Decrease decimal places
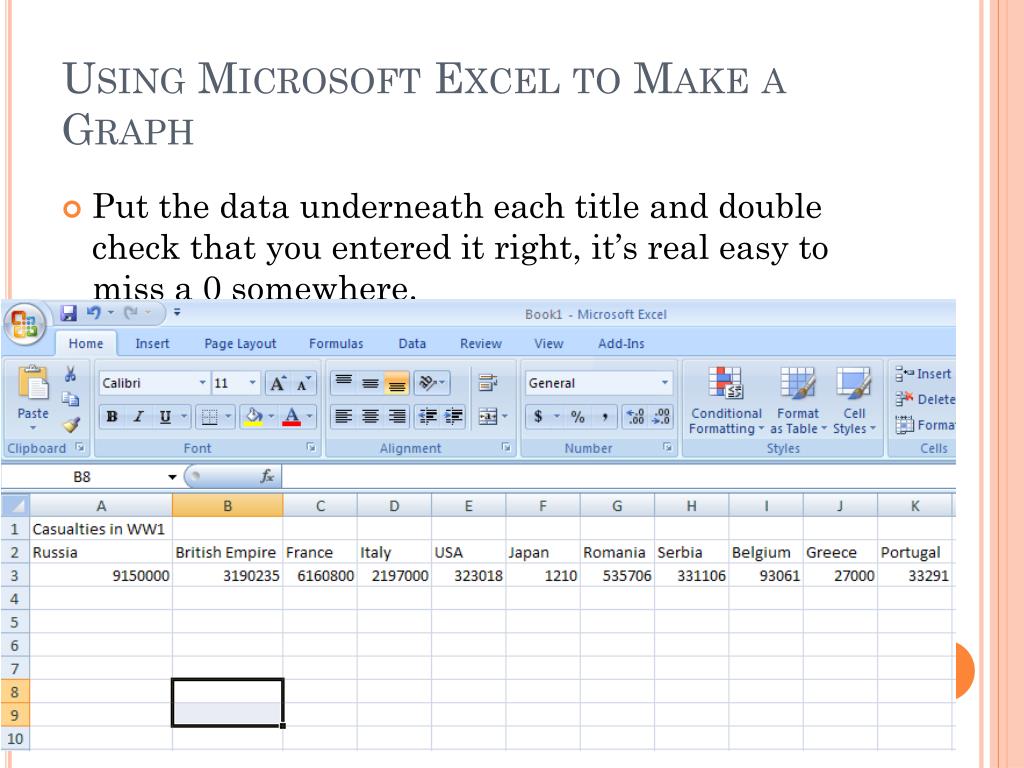The height and width of the screenshot is (768, 1024). [661, 416]
